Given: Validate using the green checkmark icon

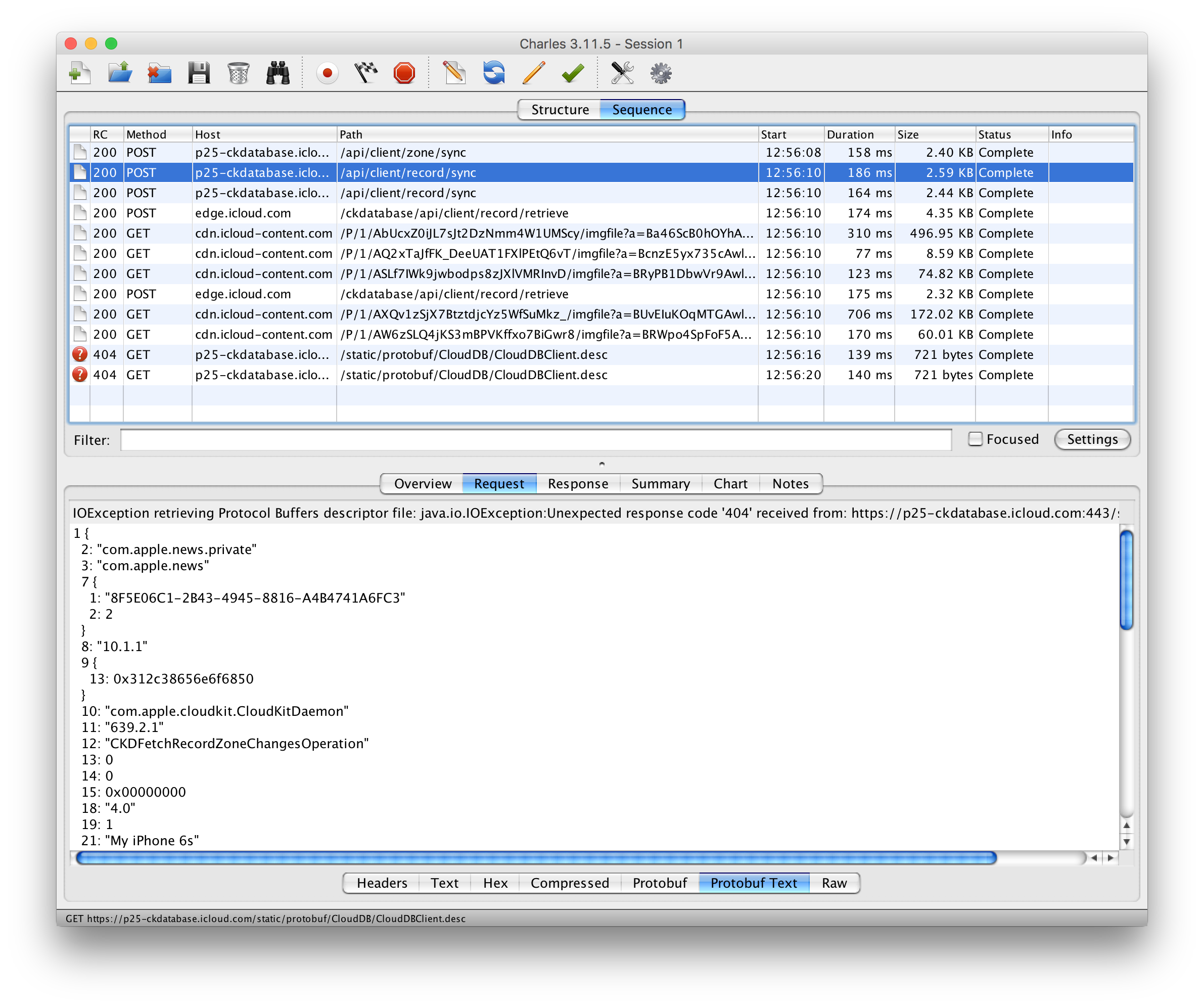Looking at the screenshot, I should click(x=573, y=73).
